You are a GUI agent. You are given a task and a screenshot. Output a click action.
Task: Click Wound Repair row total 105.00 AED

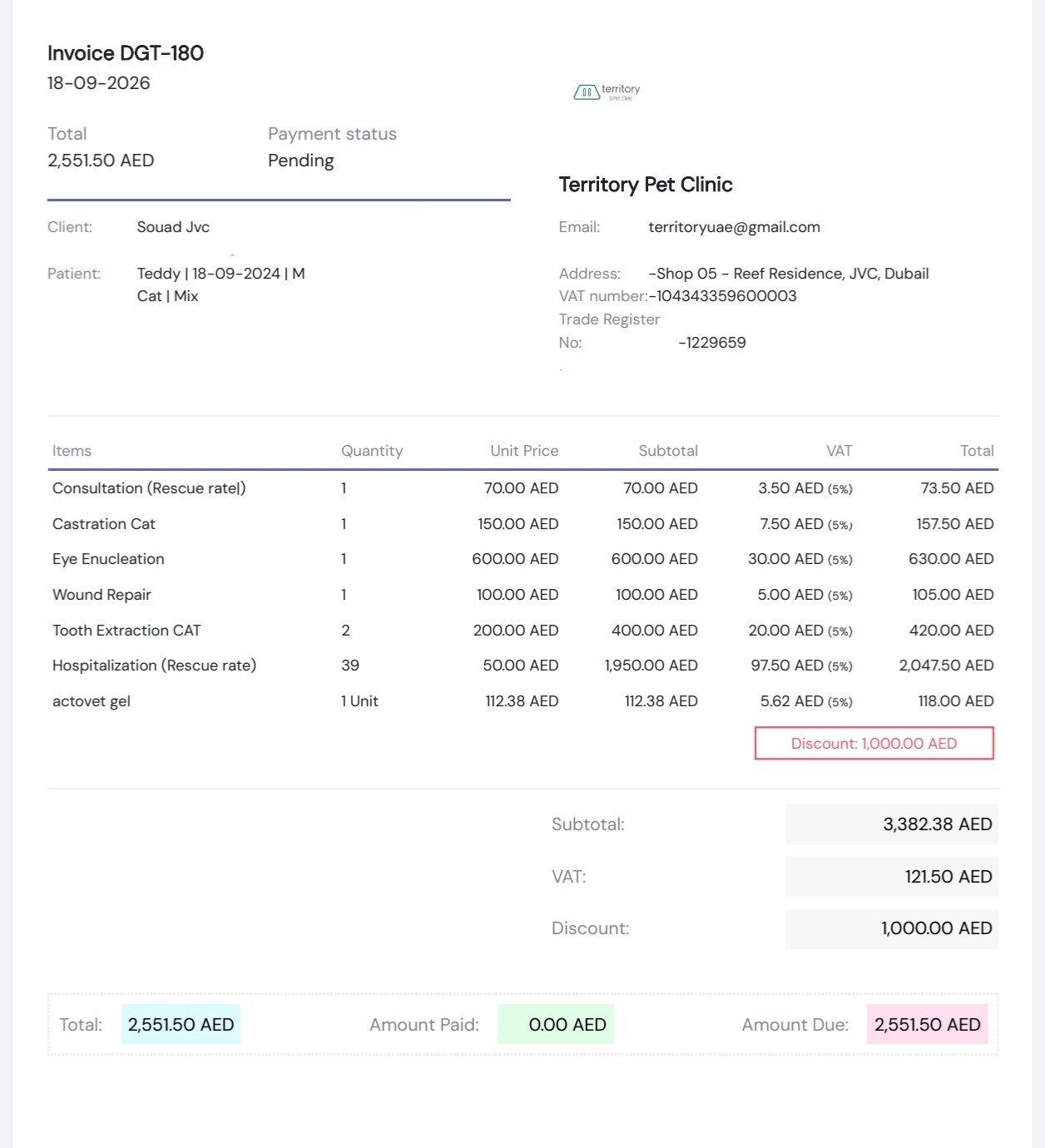tap(953, 595)
